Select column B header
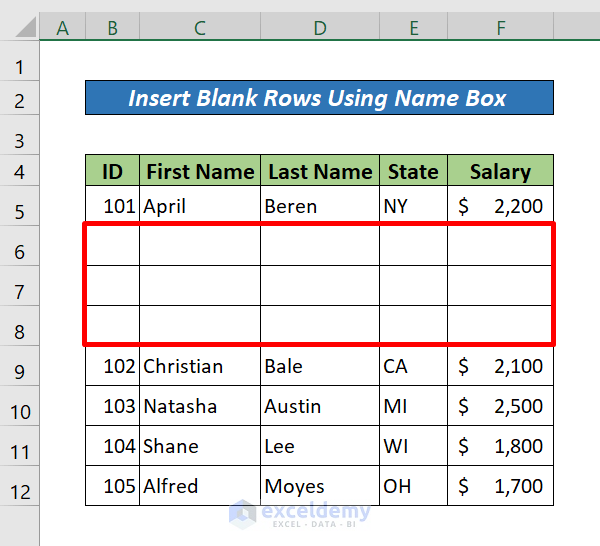 pyautogui.click(x=112, y=28)
